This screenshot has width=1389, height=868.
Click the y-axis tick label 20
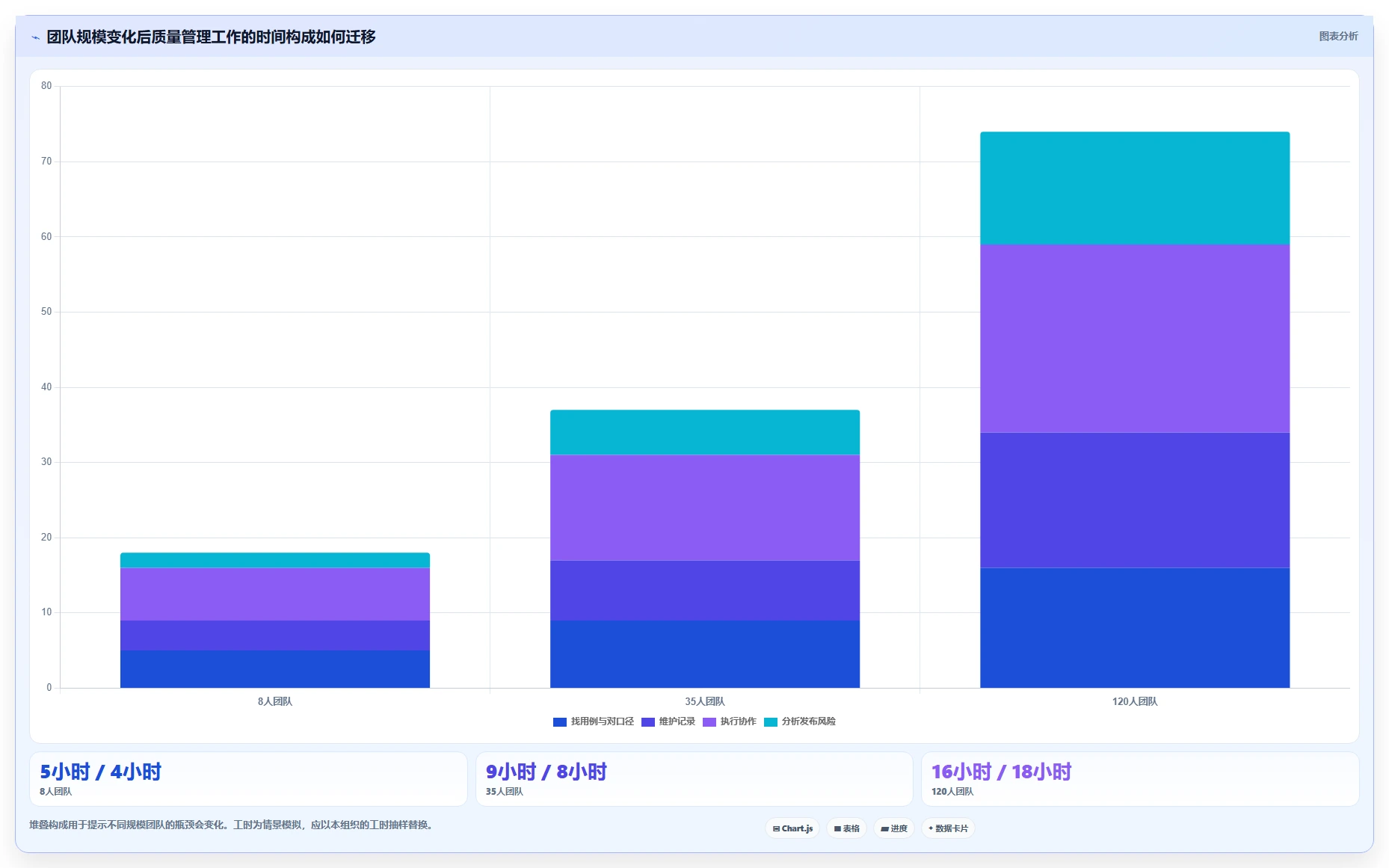(46, 538)
